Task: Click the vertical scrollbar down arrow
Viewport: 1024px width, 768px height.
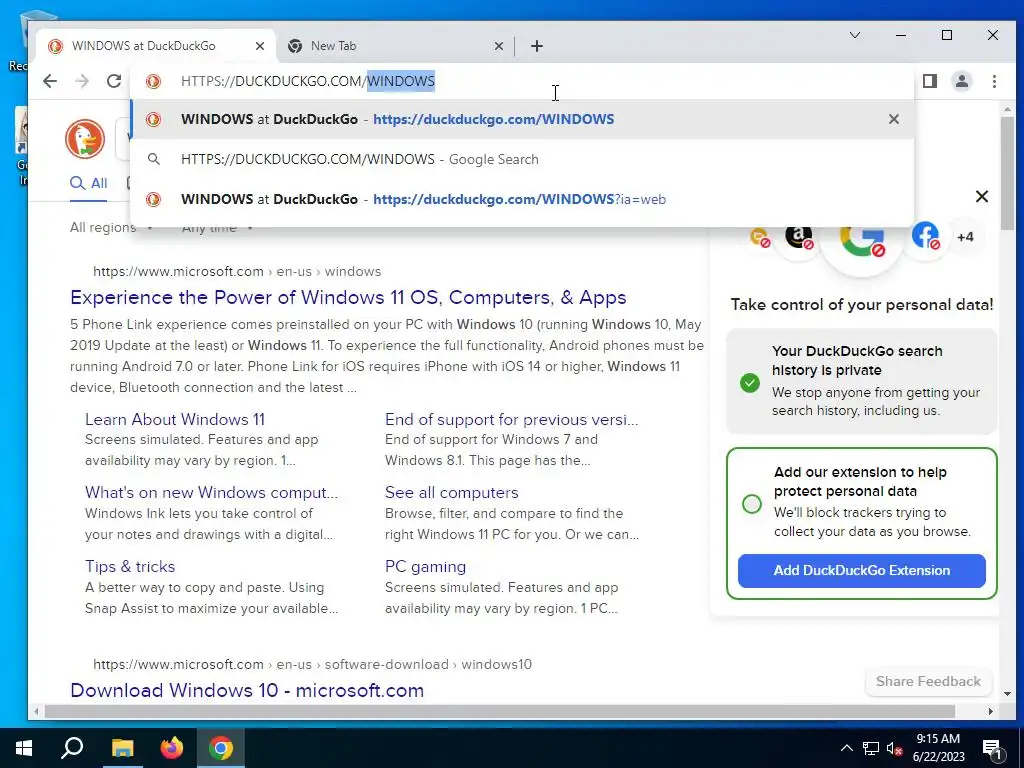Action: point(1006,694)
